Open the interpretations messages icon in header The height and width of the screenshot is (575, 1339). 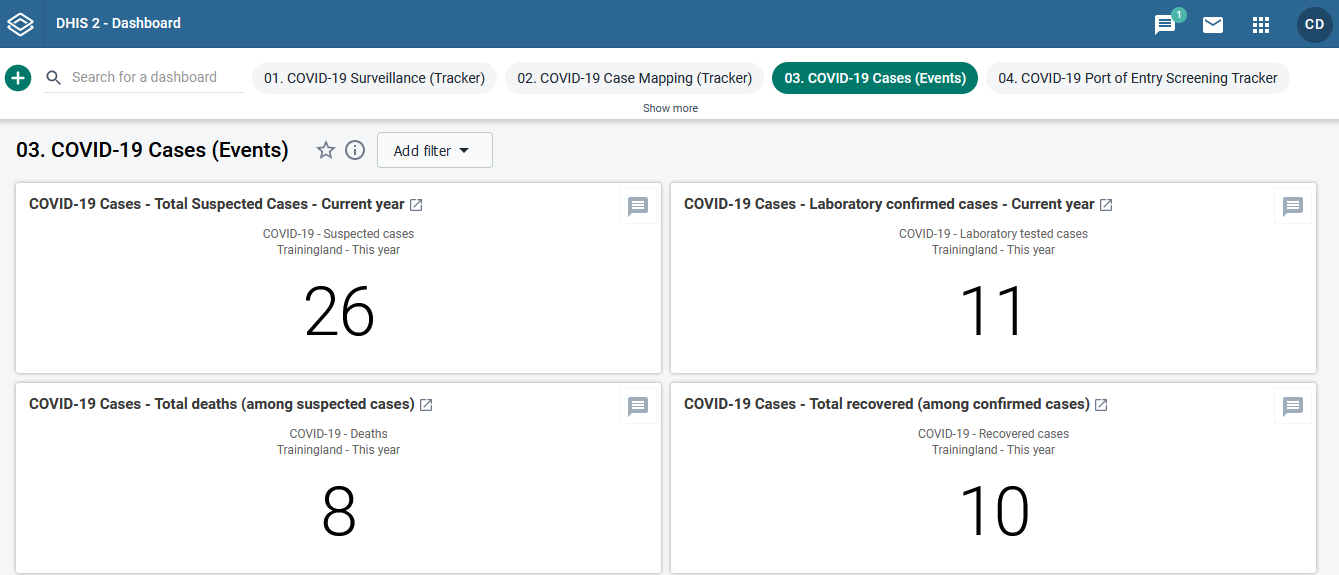point(1165,25)
